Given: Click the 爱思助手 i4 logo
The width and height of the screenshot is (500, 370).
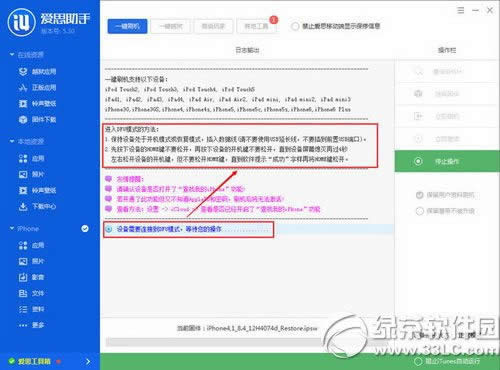Looking at the screenshot, I should (x=21, y=22).
